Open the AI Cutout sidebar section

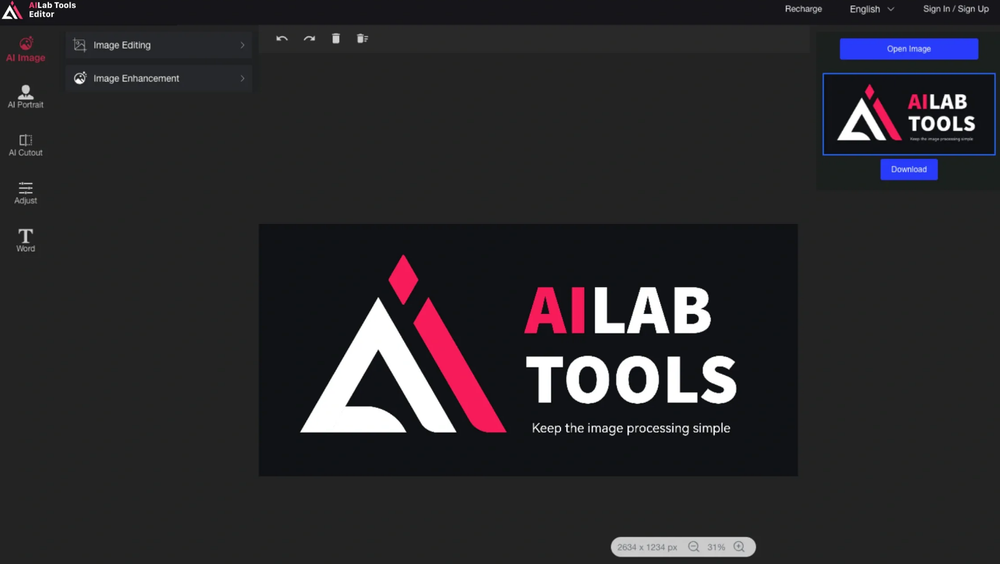point(26,145)
